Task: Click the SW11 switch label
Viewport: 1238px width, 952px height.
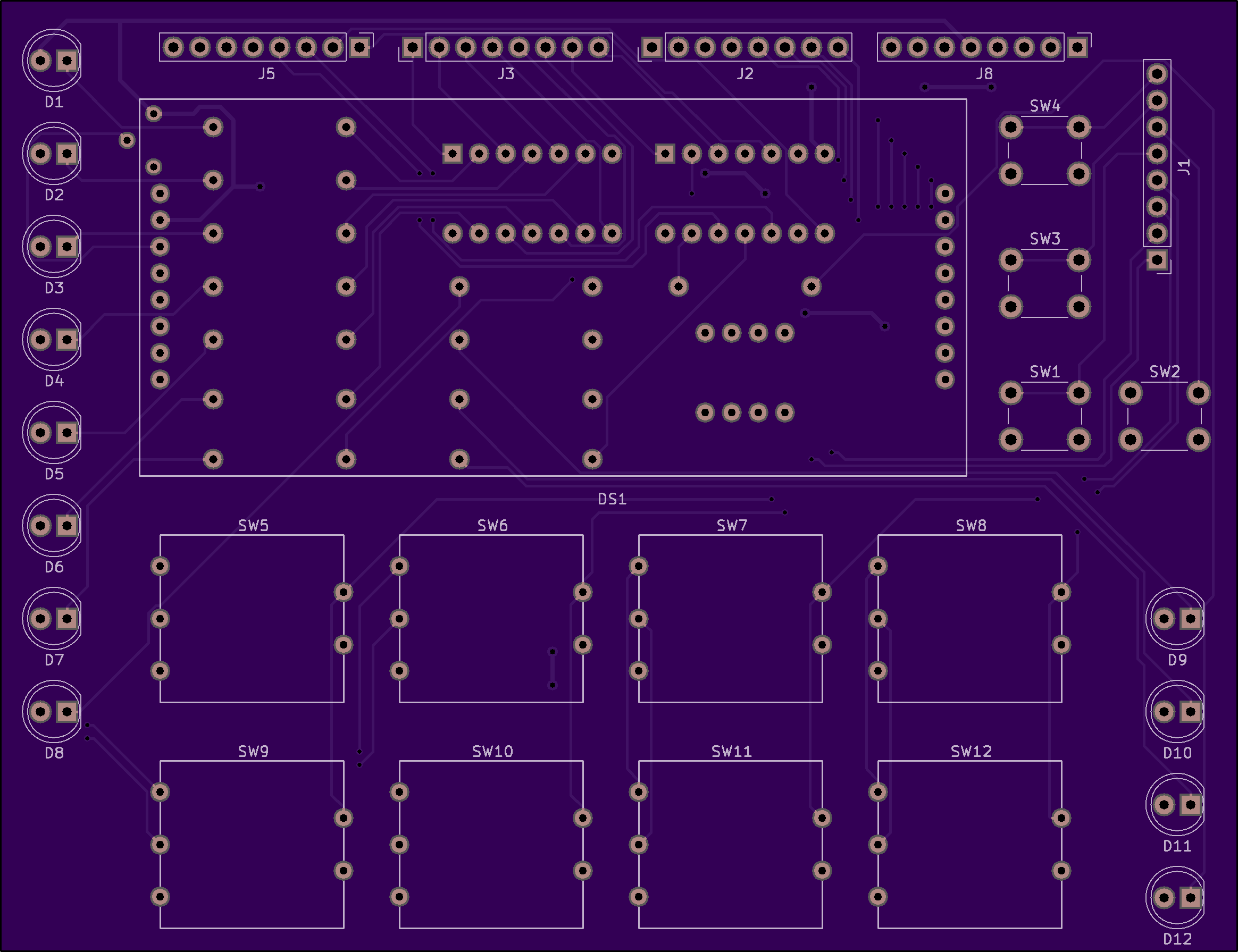Action: pyautogui.click(x=732, y=752)
